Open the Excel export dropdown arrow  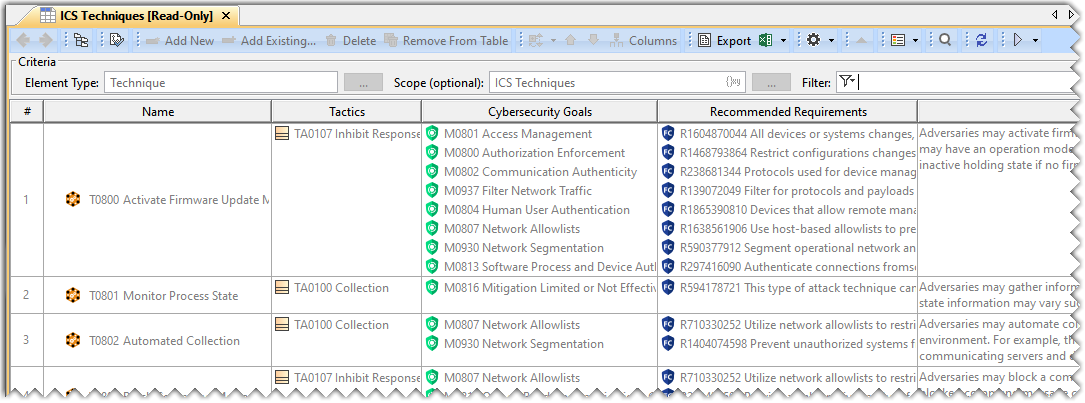784,41
